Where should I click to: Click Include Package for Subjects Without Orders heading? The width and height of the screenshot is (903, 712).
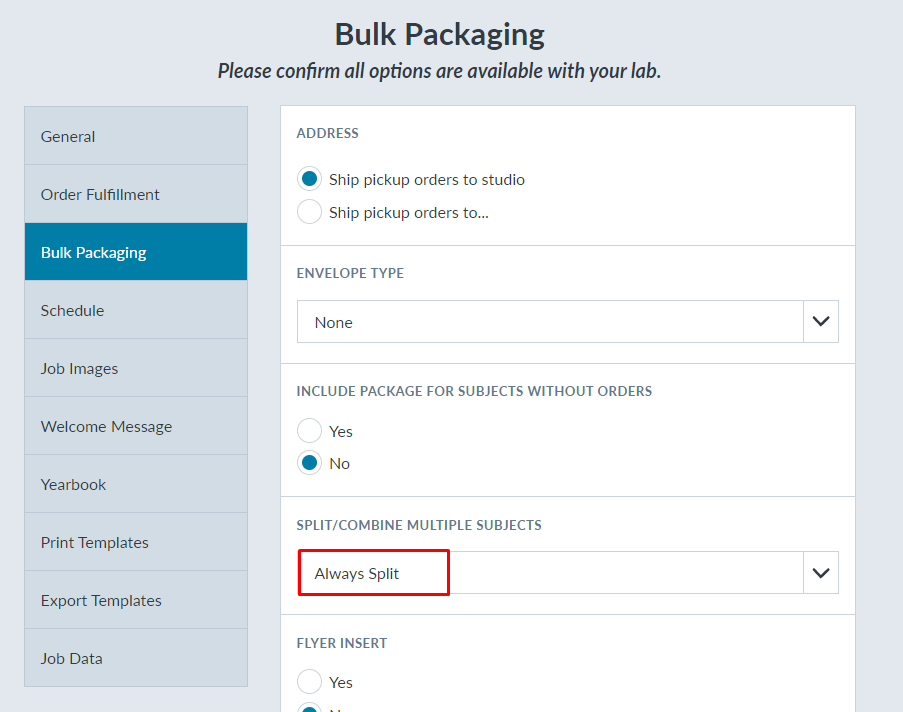tap(474, 391)
